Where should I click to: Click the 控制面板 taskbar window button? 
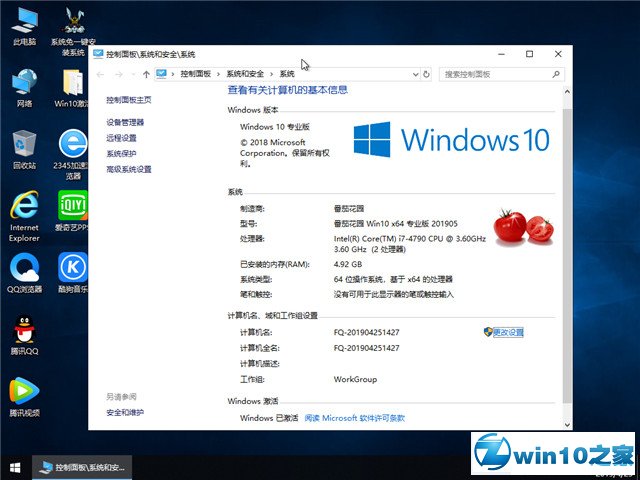pyautogui.click(x=82, y=467)
